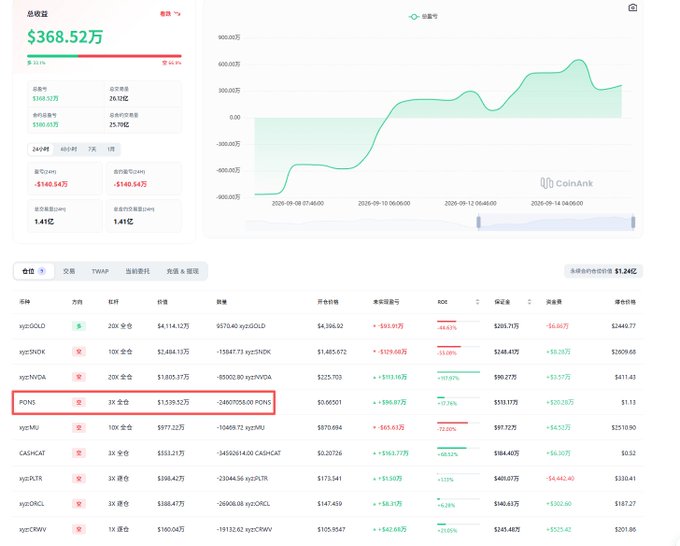
Task: Click the 20X 全仓 cell in xyz:GOLD row
Action: coord(120,326)
